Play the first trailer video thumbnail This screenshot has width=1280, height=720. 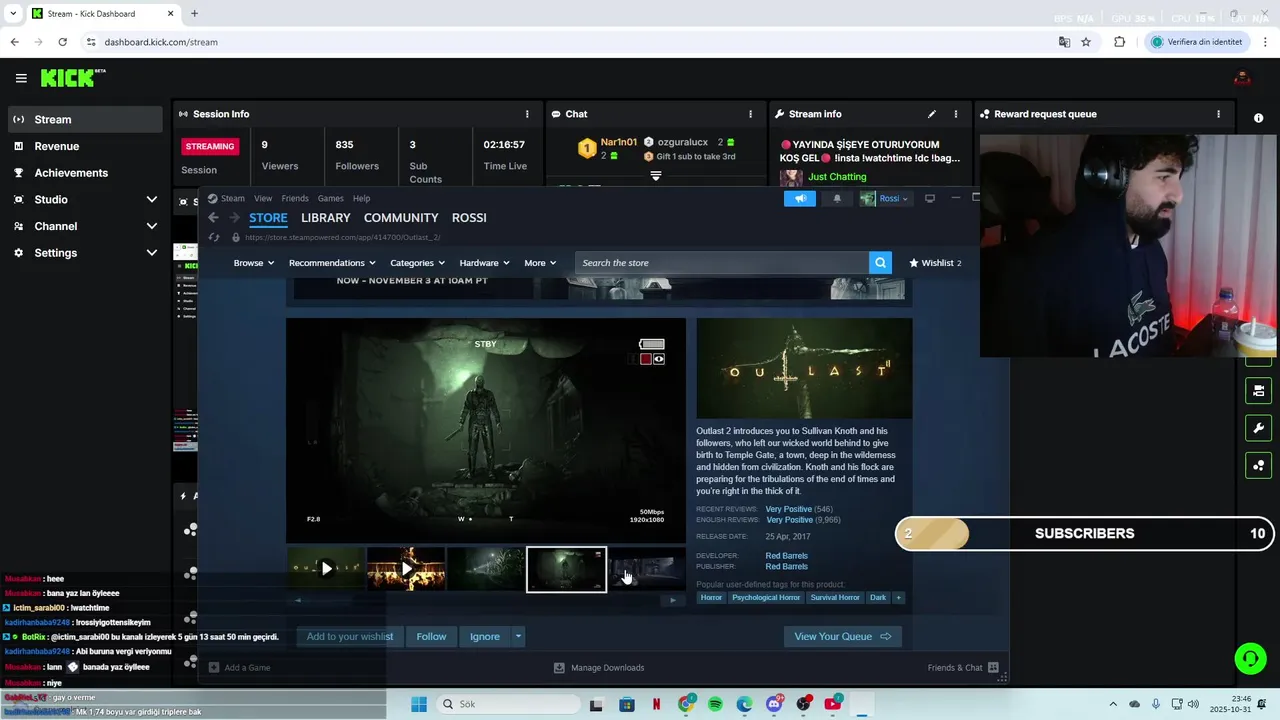tap(326, 569)
